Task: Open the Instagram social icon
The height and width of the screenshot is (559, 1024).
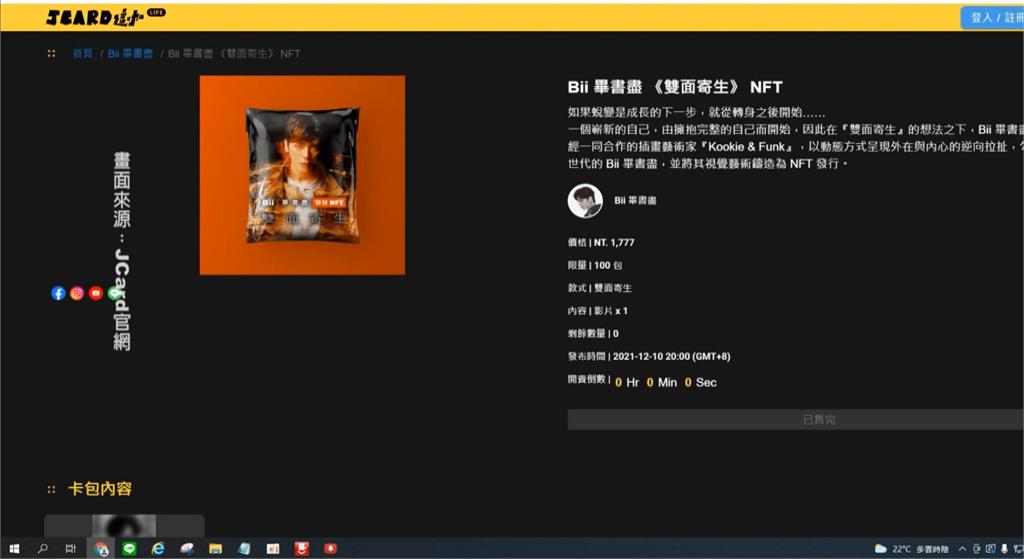Action: click(x=77, y=293)
